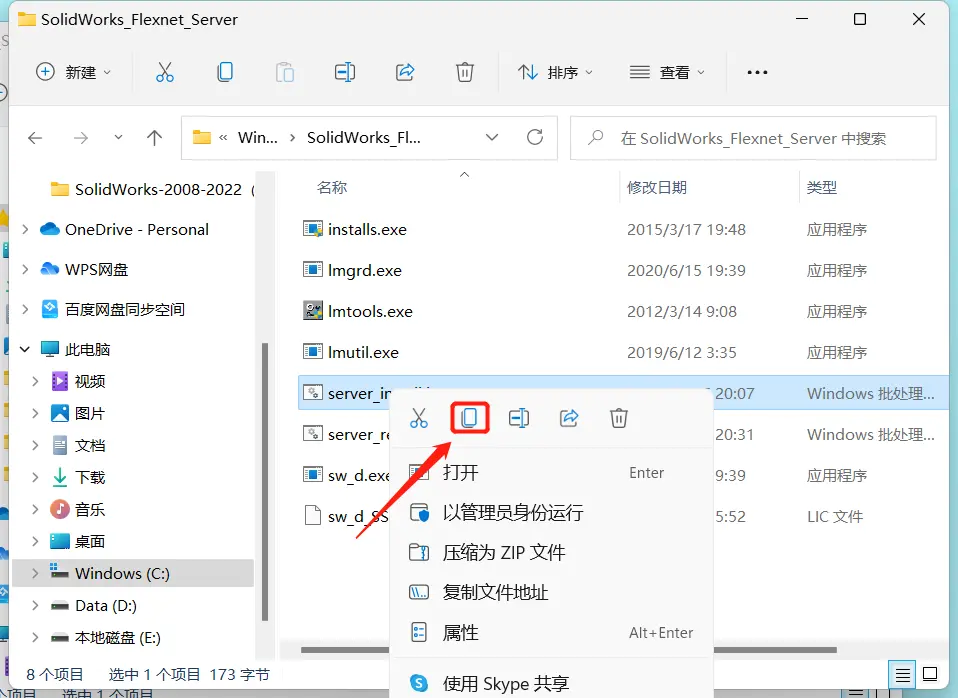Expand the 下载 folder node
This screenshot has height=698, width=958.
35,477
